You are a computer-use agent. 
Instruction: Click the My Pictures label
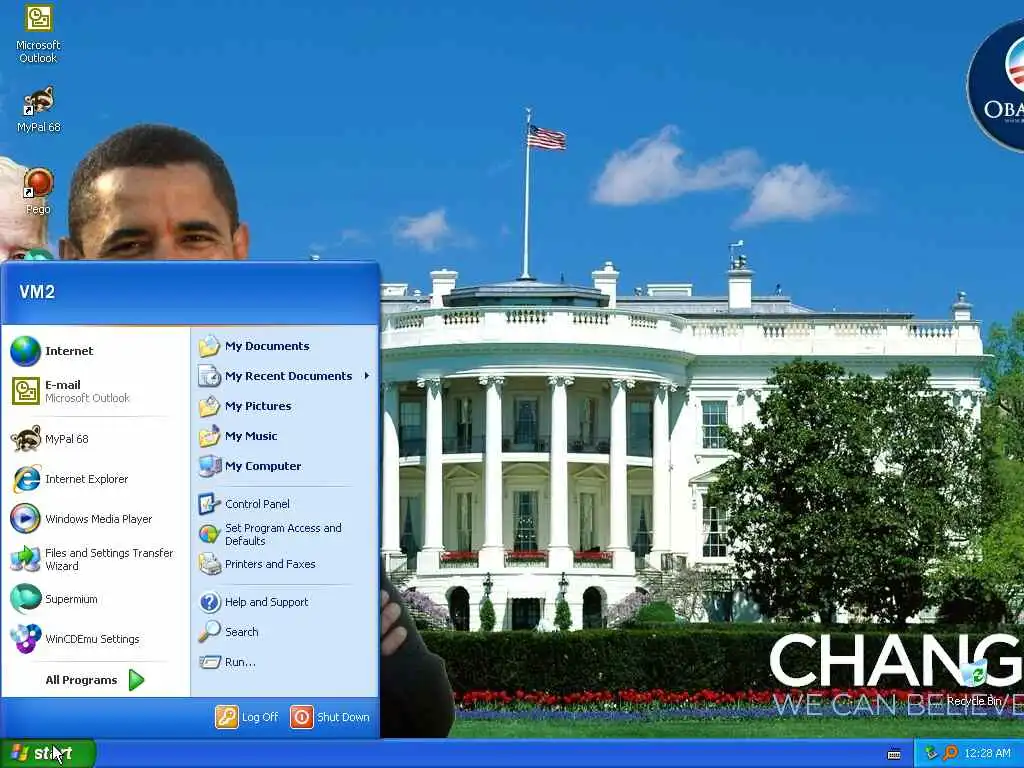pyautogui.click(x=258, y=406)
